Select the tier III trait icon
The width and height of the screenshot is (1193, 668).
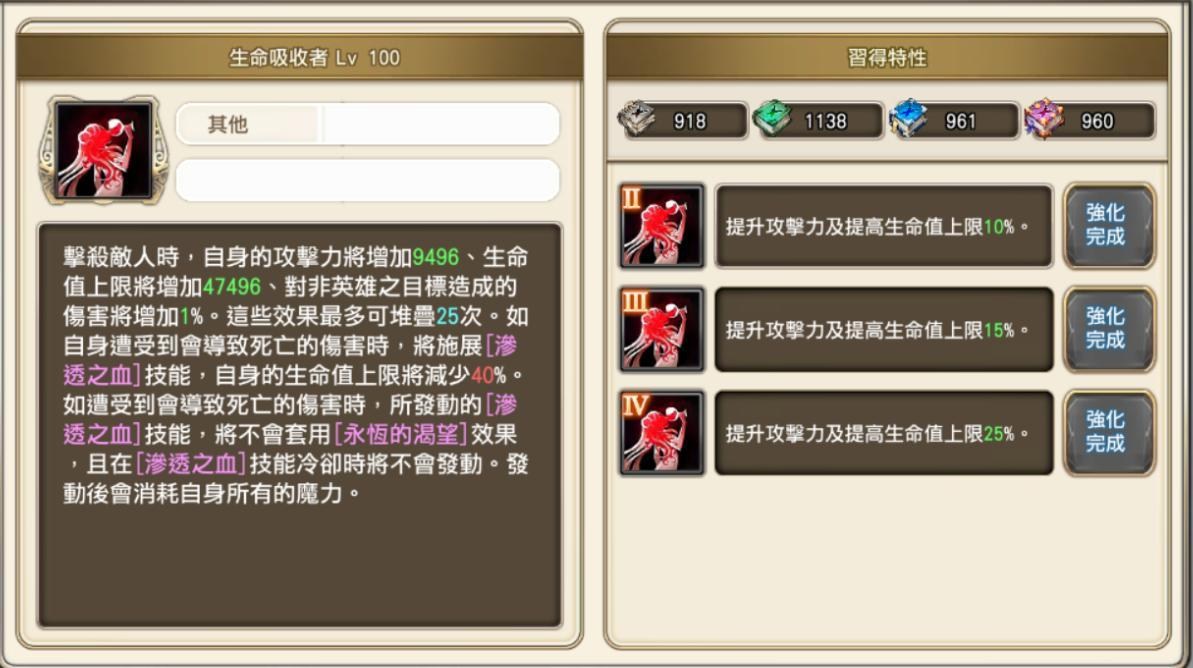(x=662, y=329)
